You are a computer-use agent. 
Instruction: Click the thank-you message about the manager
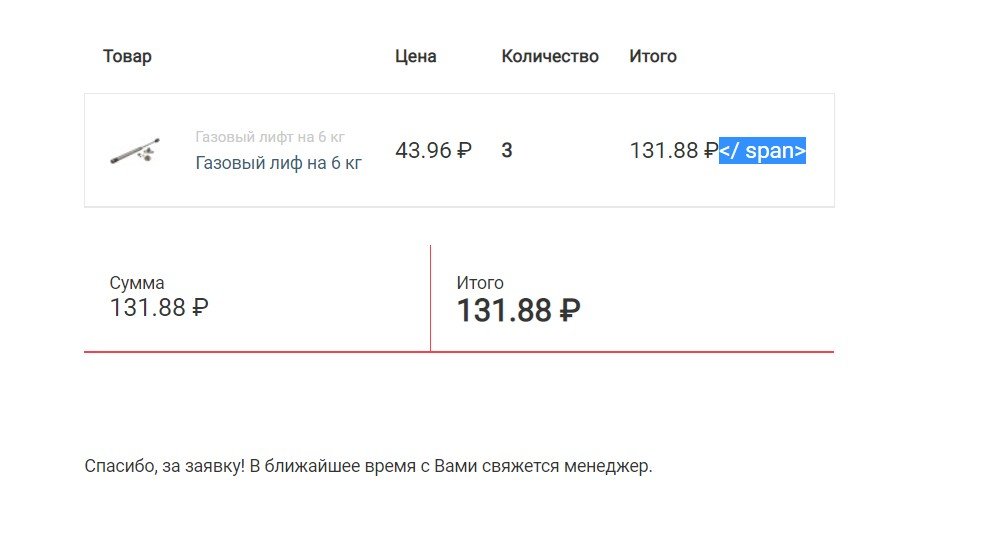pyautogui.click(x=368, y=466)
